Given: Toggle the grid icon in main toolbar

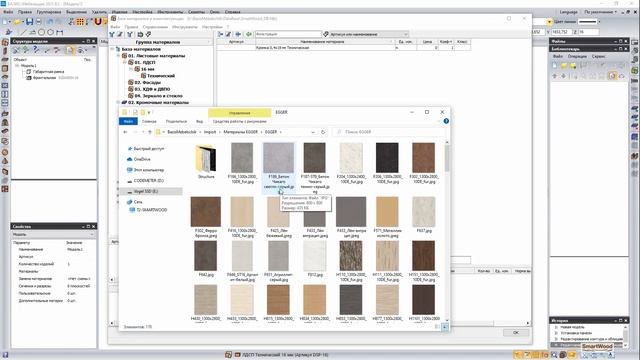Looking at the screenshot, I should 80,22.
